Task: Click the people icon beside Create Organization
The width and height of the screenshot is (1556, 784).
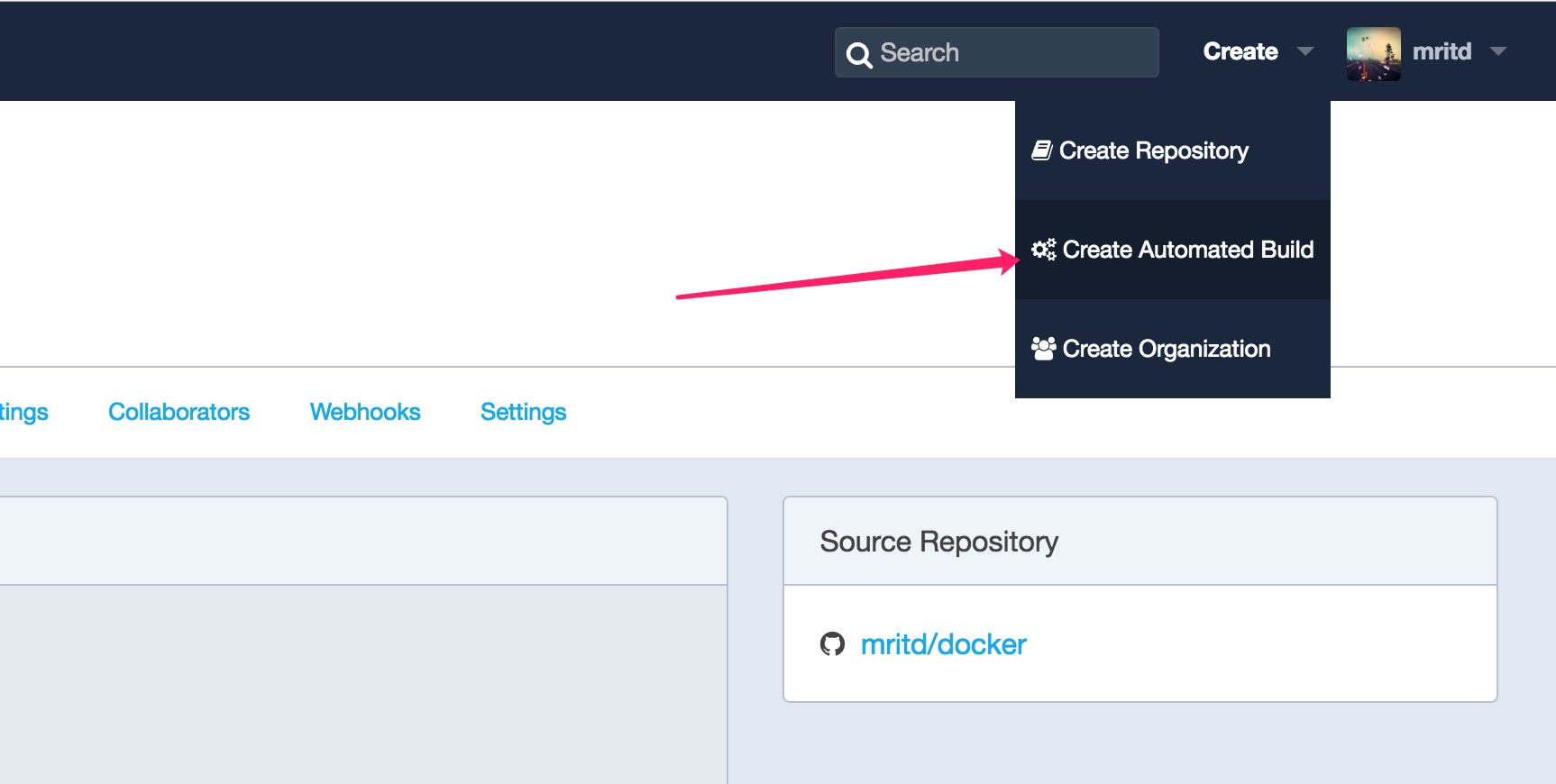Action: tap(1044, 349)
